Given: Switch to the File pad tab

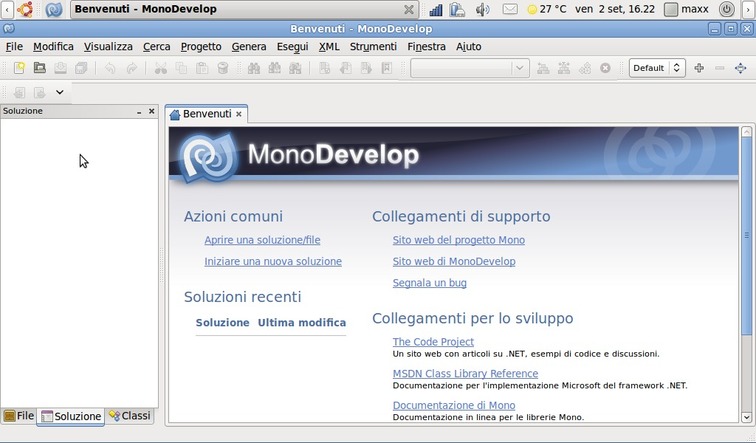Looking at the screenshot, I should coord(19,416).
